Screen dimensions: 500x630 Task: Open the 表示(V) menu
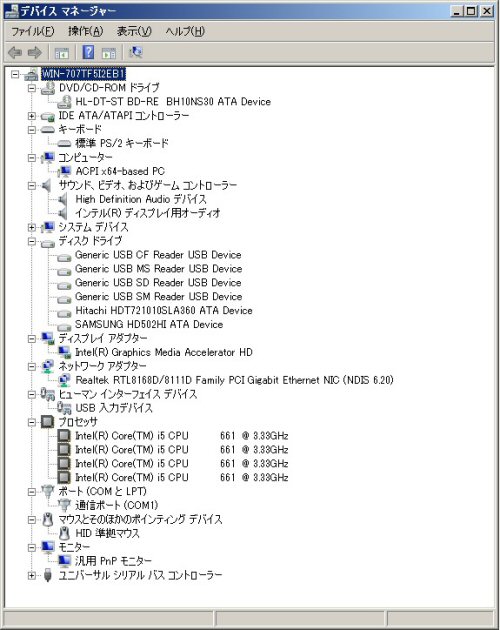[x=134, y=31]
